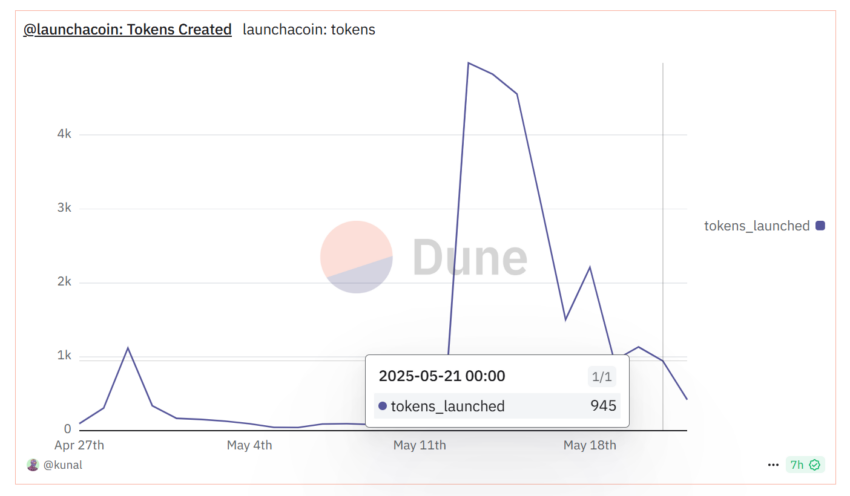Open the three-dots options menu
Screen dimensions: 850x496
(773, 465)
